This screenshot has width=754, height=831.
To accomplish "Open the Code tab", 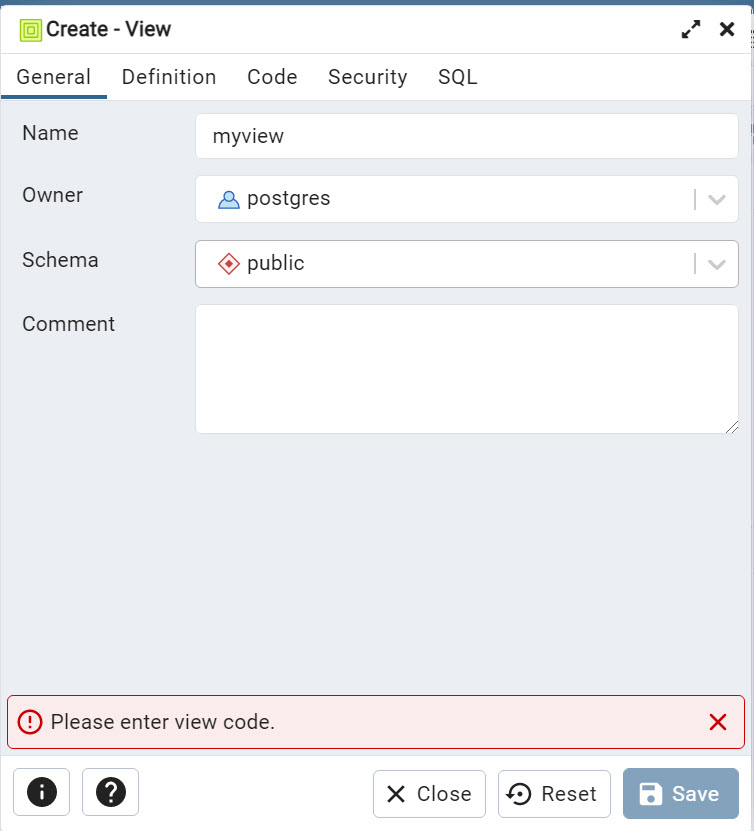I will [x=272, y=77].
